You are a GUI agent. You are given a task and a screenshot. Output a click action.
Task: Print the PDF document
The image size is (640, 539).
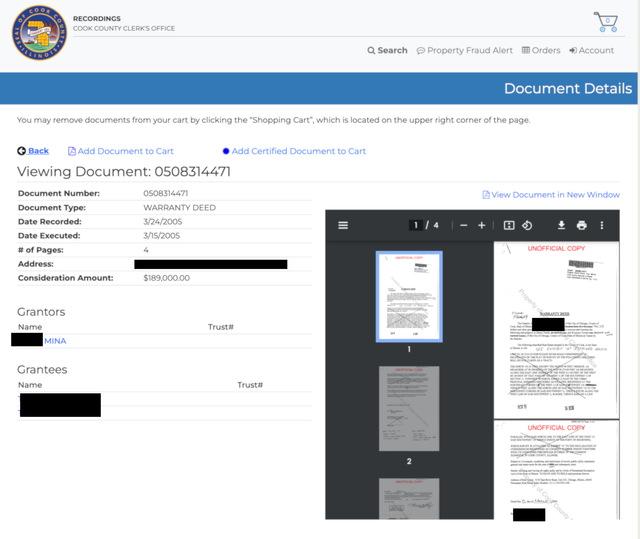pyautogui.click(x=582, y=225)
